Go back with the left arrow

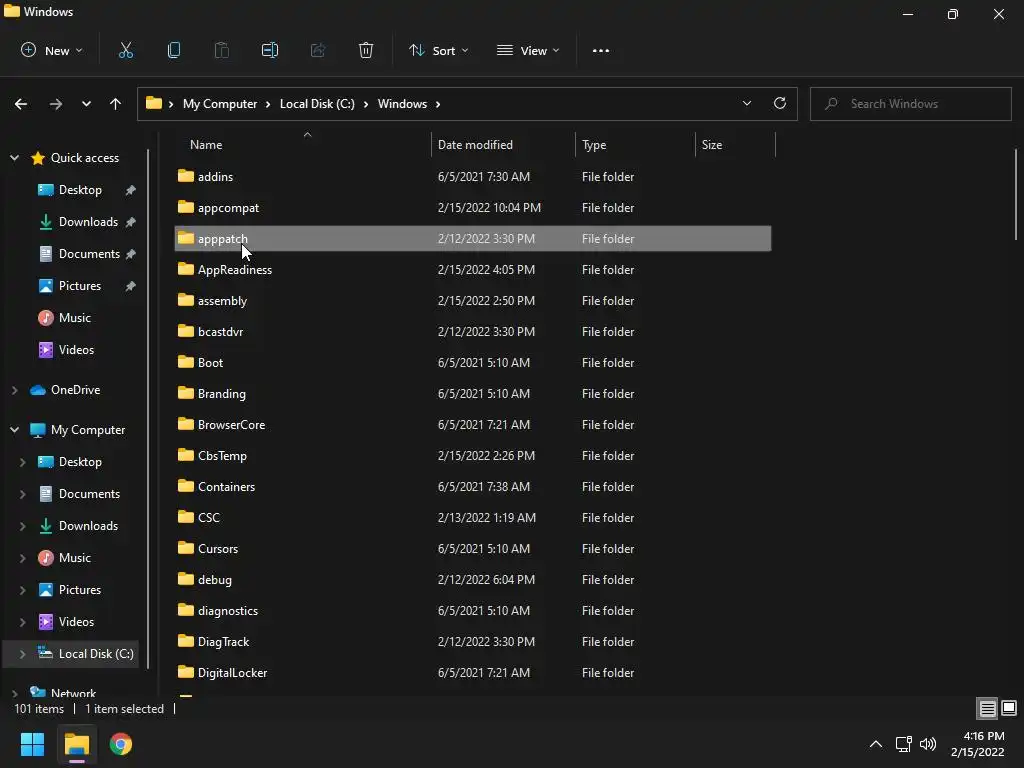[x=21, y=104]
